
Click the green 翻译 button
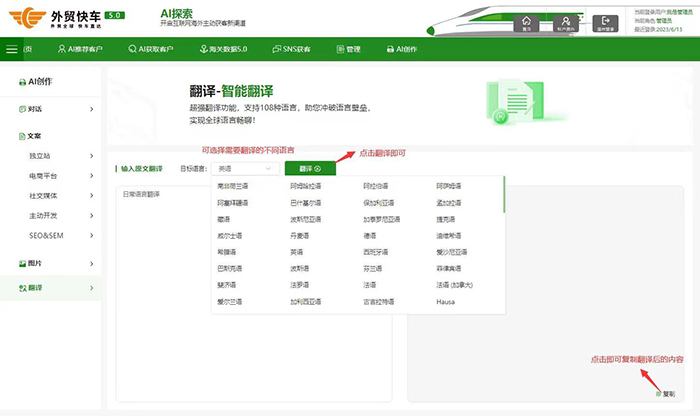(310, 169)
